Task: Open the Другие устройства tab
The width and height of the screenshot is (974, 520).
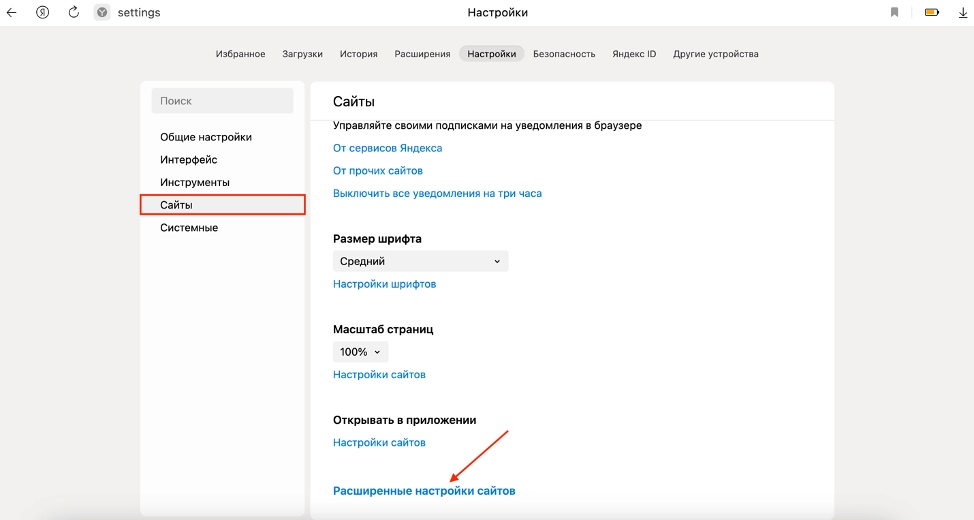Action: (x=716, y=54)
